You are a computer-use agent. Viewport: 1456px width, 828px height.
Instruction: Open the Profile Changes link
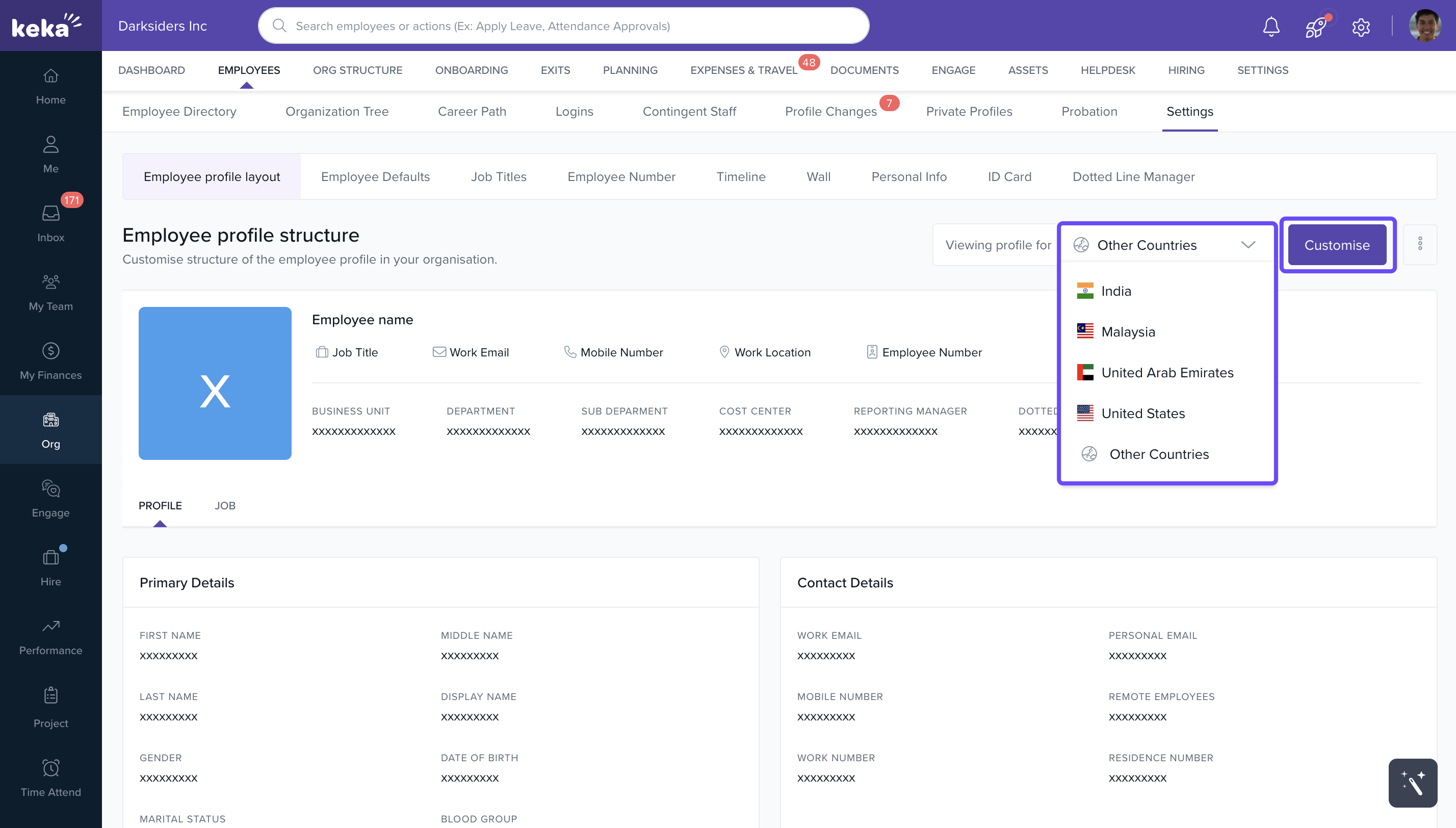tap(830, 112)
